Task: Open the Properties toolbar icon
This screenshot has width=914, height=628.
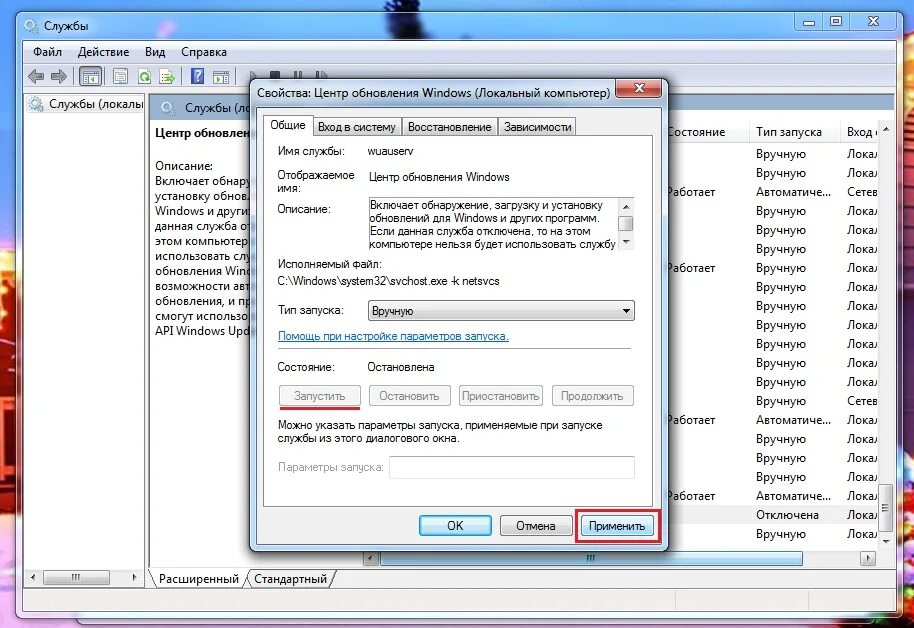Action: pos(121,76)
